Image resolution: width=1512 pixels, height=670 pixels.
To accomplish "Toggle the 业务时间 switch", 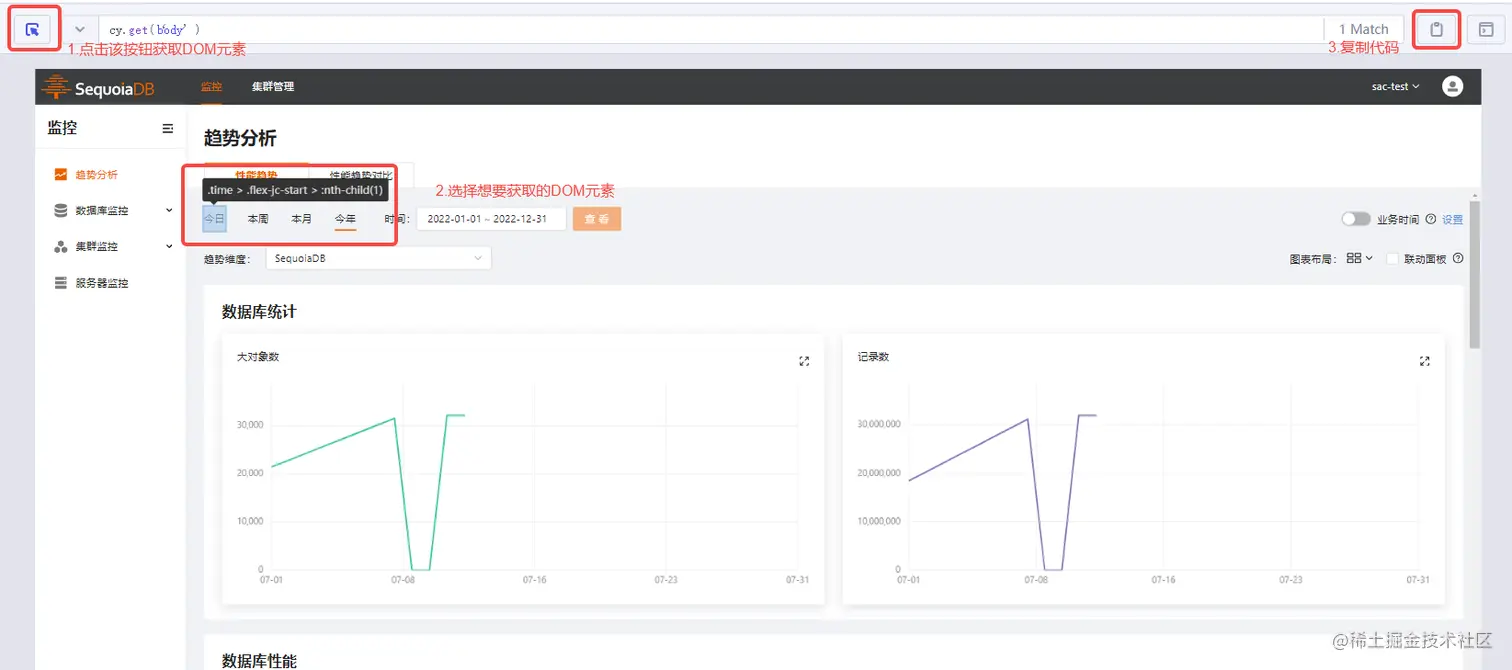I will click(x=1356, y=219).
